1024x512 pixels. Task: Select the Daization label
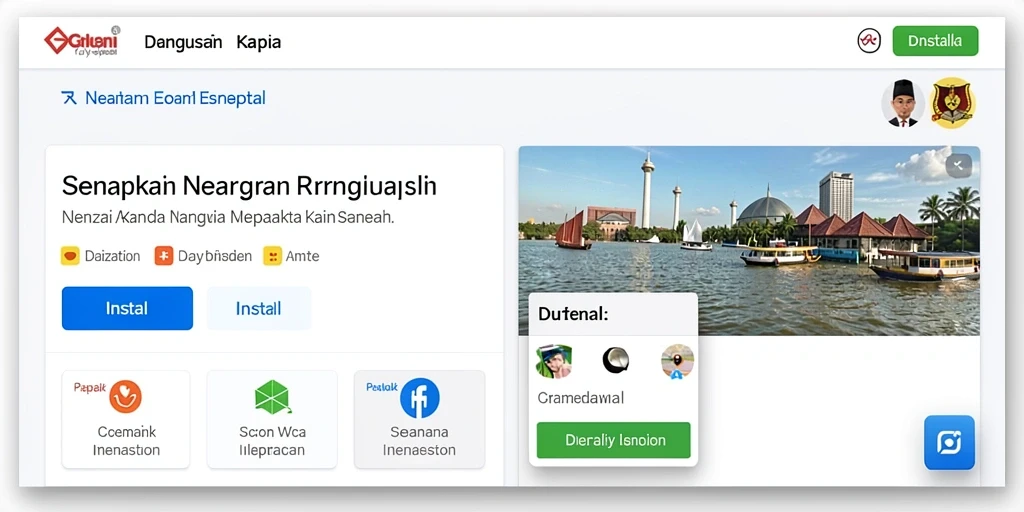point(112,256)
